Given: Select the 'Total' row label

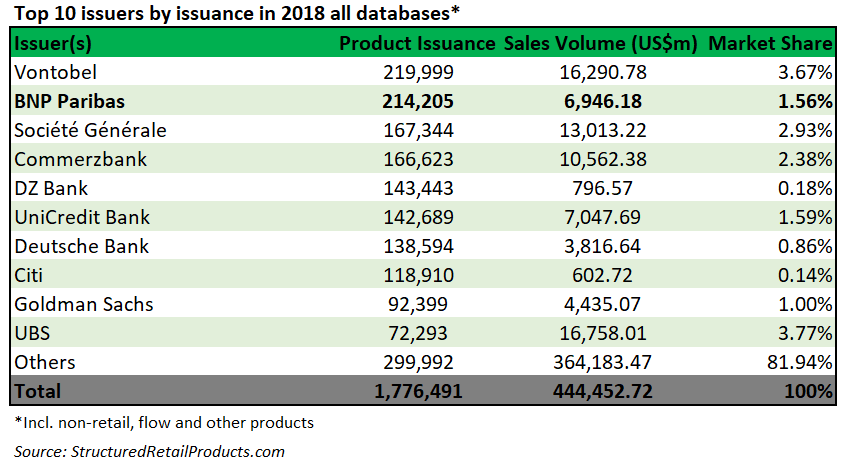Looking at the screenshot, I should click(38, 391).
